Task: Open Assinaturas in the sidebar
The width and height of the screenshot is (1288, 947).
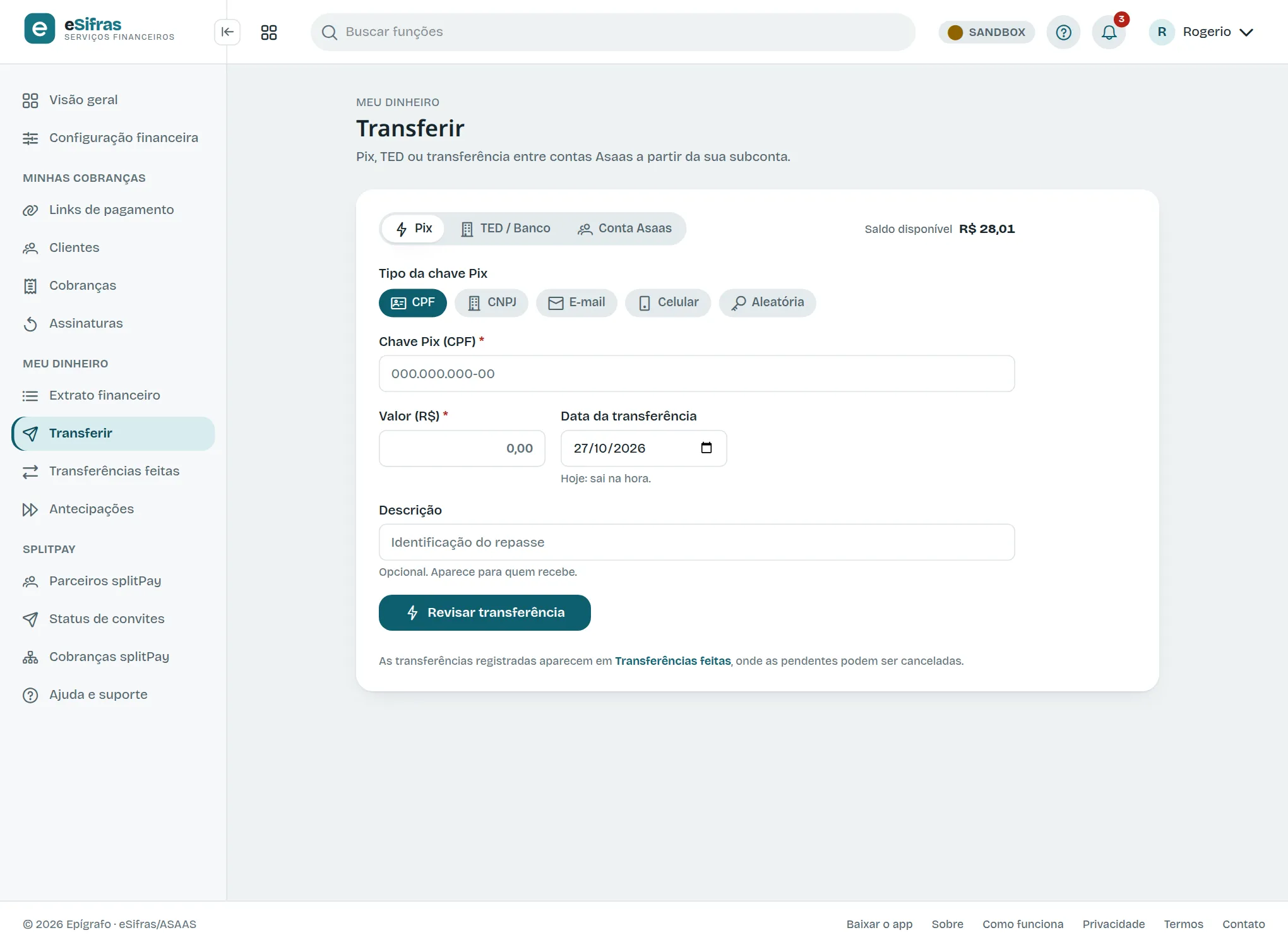Action: (113, 323)
